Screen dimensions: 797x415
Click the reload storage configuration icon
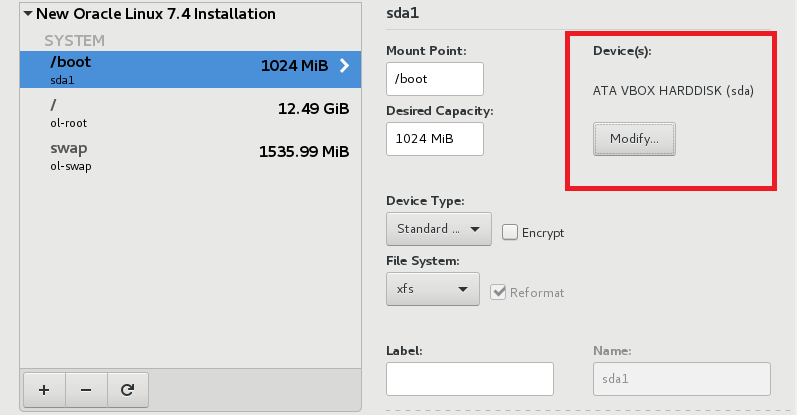pyautogui.click(x=127, y=390)
